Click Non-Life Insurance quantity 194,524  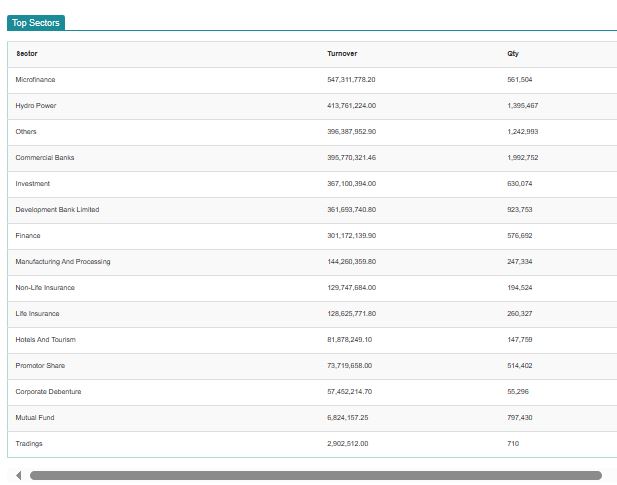coord(520,288)
